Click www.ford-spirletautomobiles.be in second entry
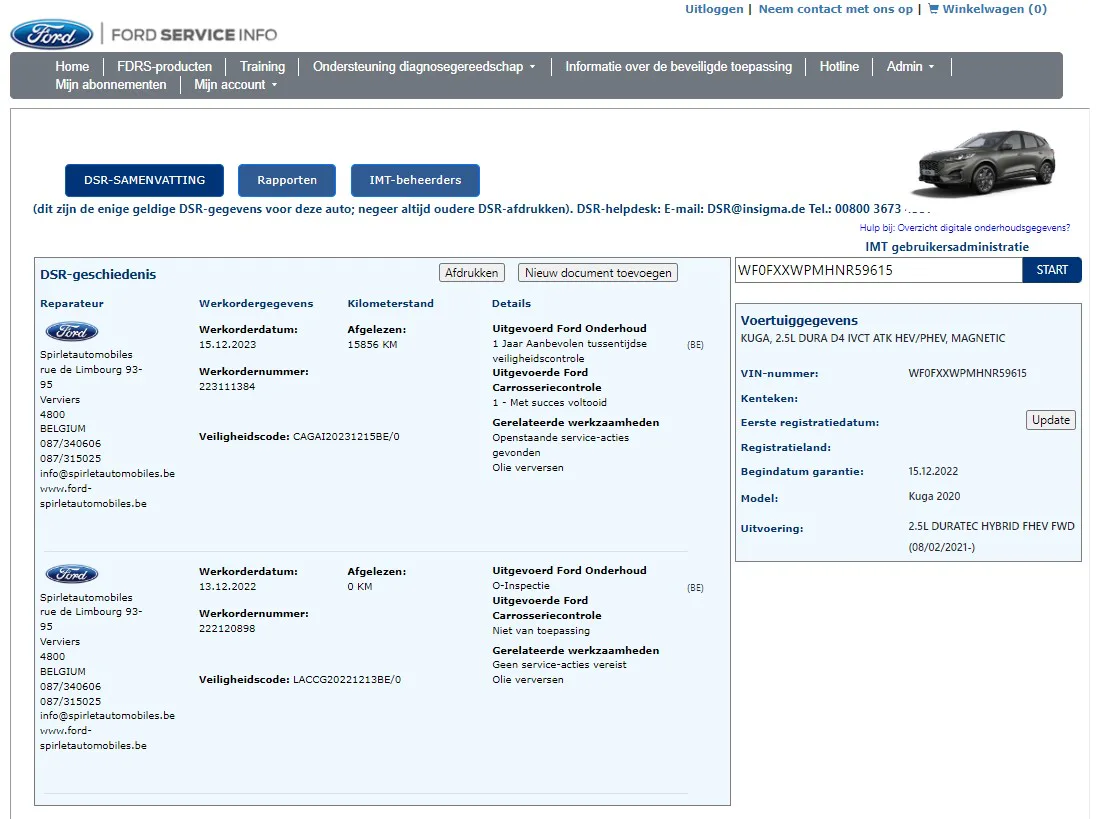 coord(94,738)
